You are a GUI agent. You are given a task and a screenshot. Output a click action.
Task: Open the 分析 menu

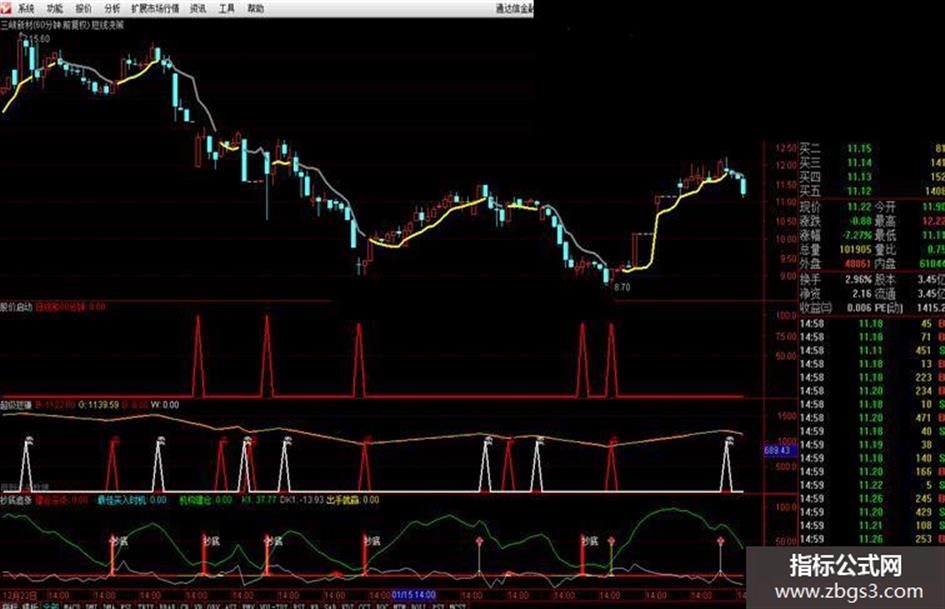(x=112, y=8)
